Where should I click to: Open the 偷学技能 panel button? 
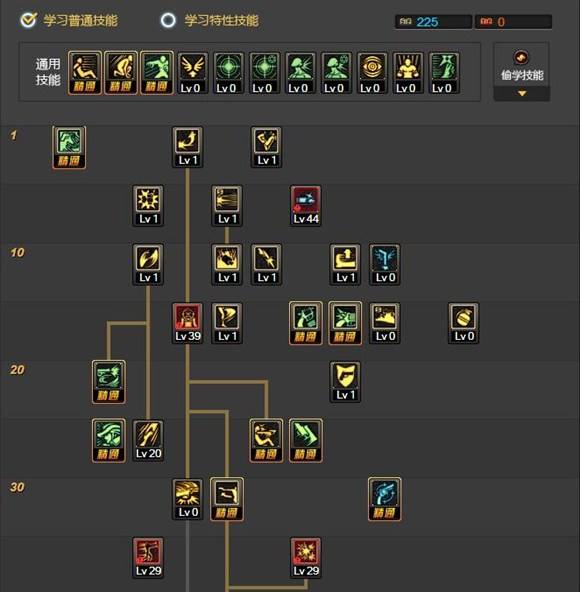click(x=522, y=66)
